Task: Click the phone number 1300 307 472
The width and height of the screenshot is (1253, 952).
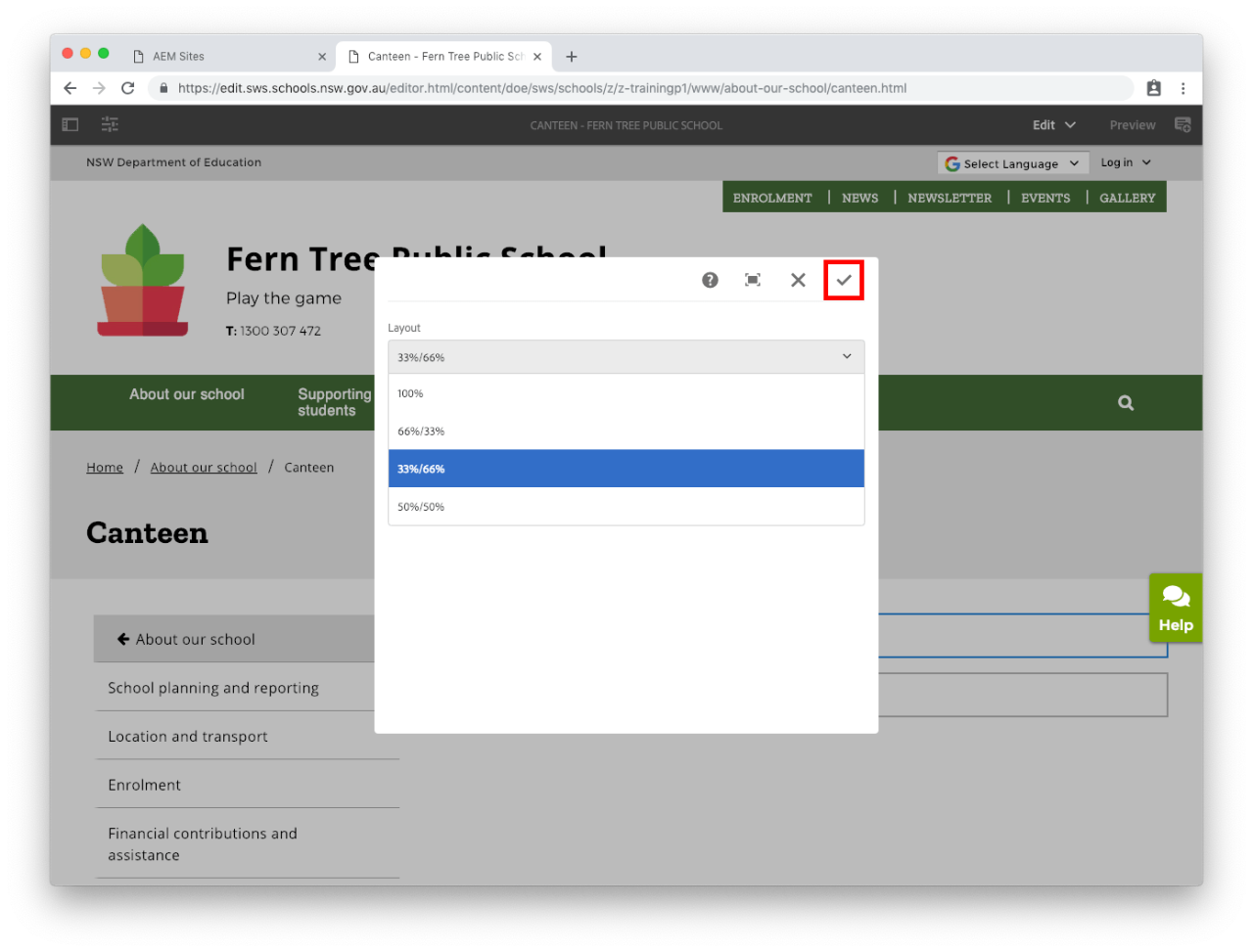Action: pos(281,331)
